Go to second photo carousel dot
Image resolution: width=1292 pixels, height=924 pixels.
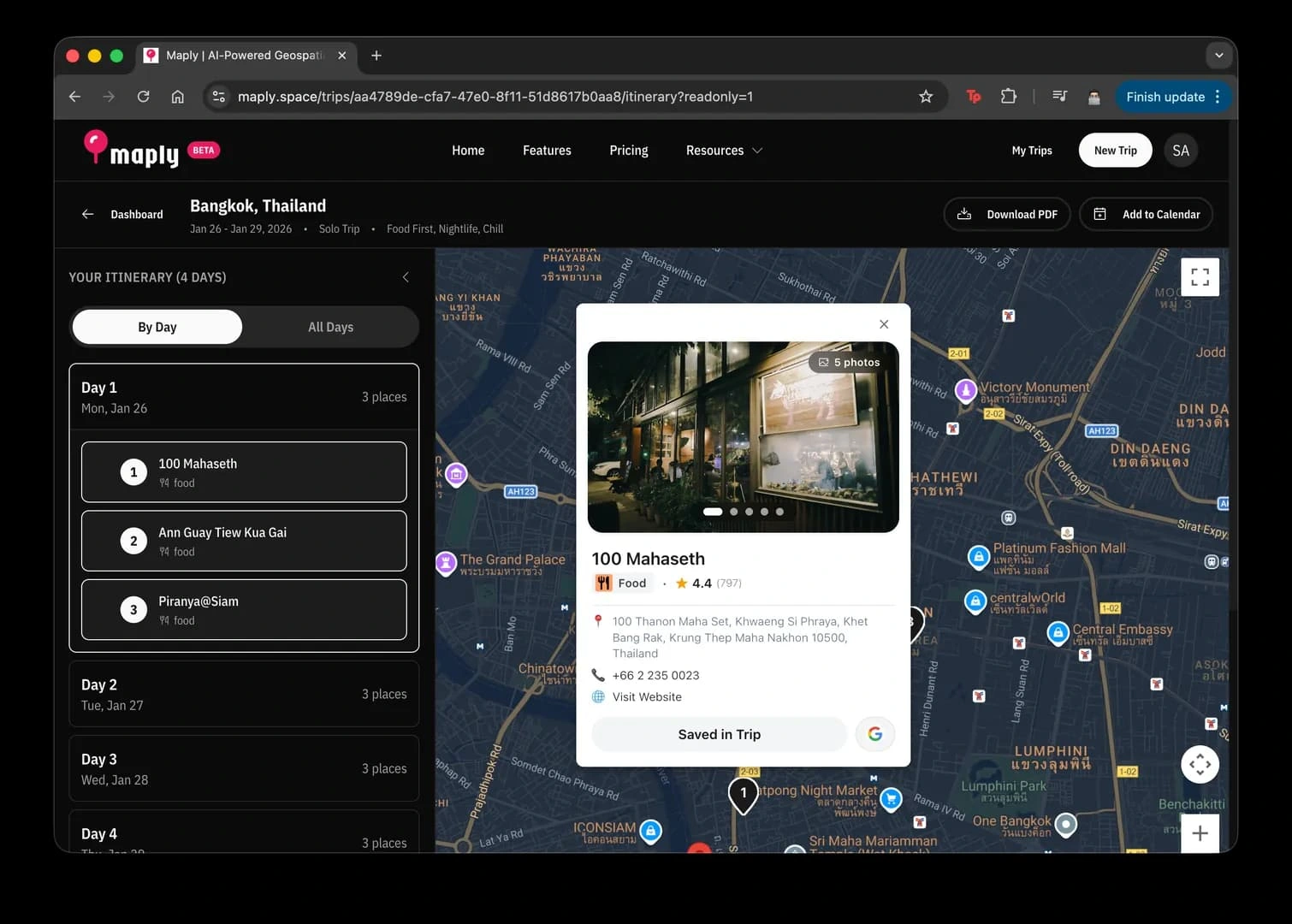[733, 512]
